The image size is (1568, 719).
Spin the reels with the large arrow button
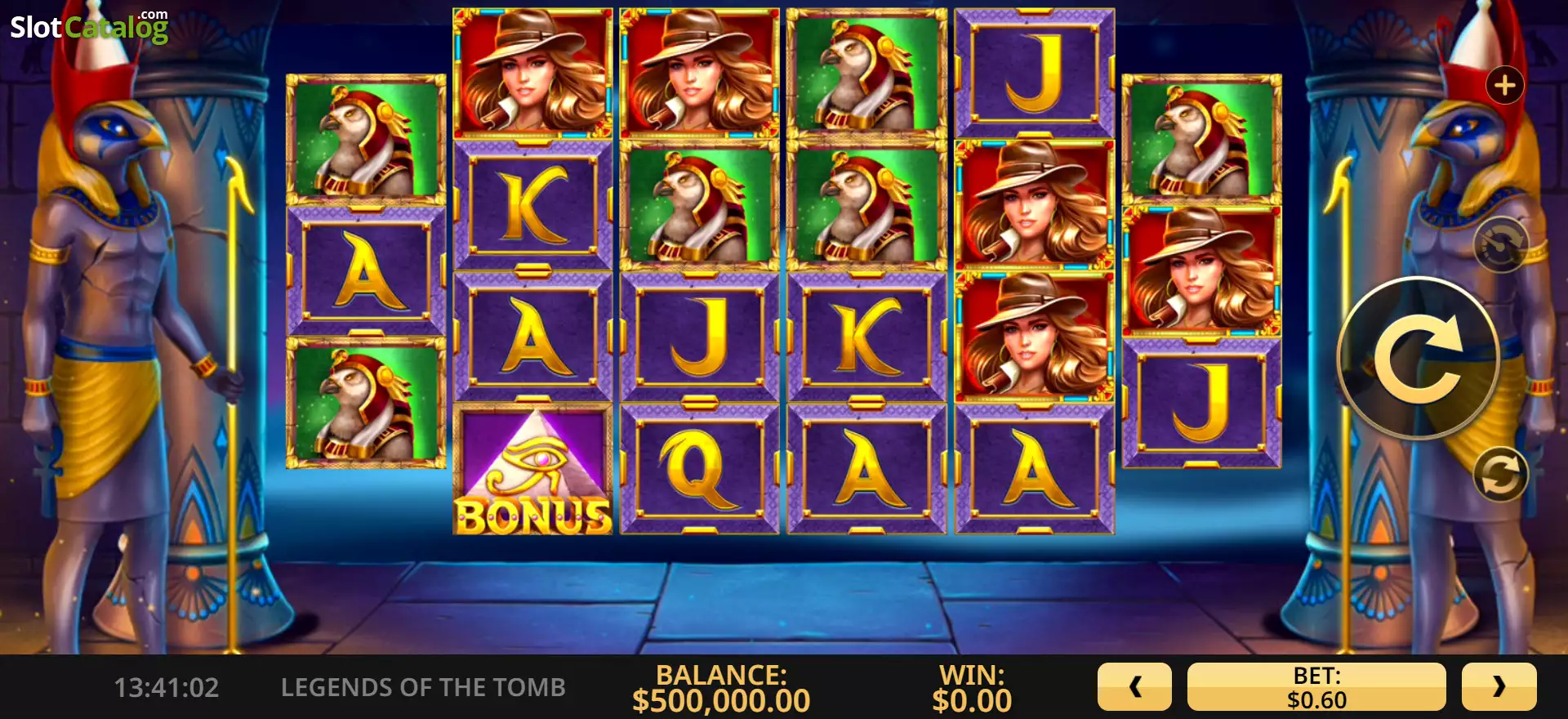1419,358
